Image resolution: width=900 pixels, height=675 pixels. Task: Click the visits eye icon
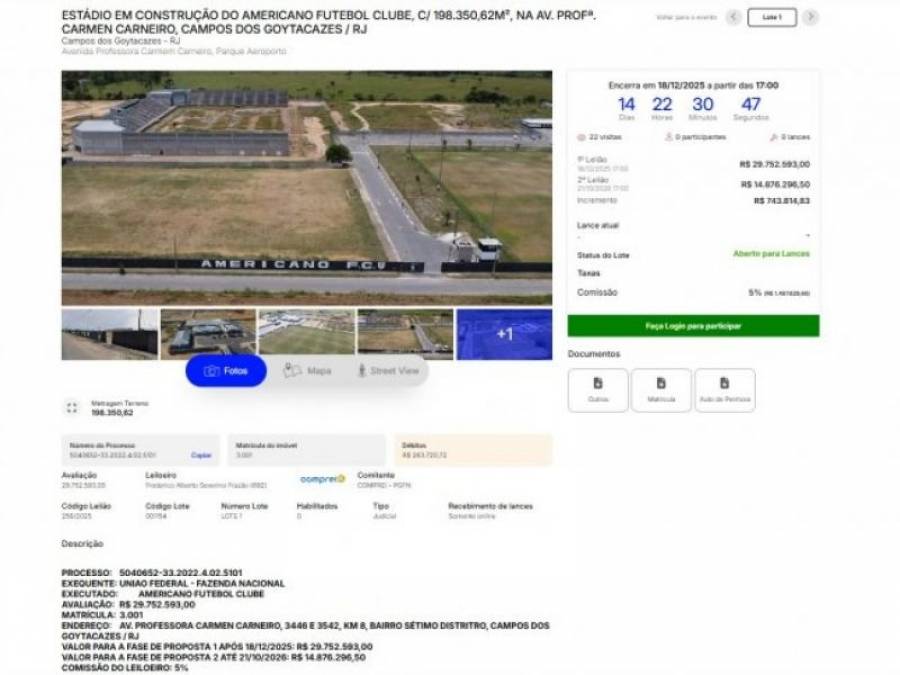582,137
